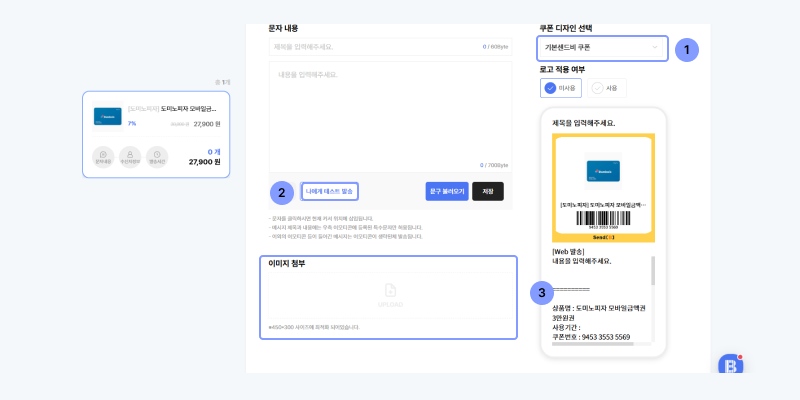This screenshot has width=800, height=400.
Task: Click the UPLOAD file icon
Action: [390, 290]
